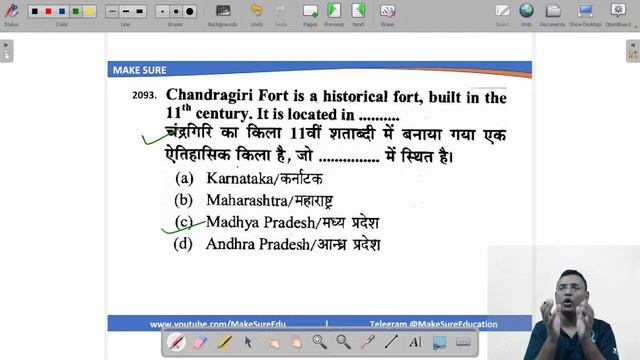Click option (a) Karnataka

(249, 178)
